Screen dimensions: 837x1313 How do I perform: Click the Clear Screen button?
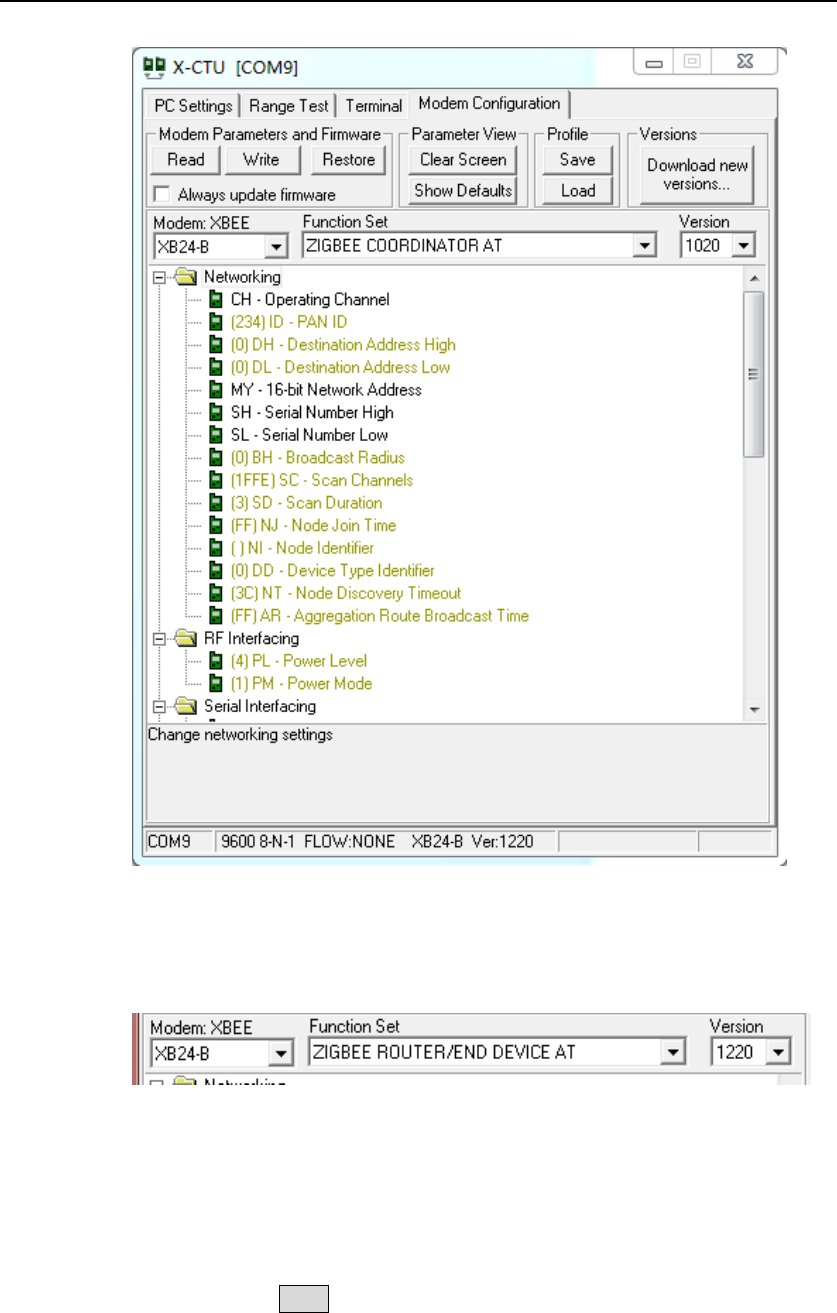[x=463, y=159]
